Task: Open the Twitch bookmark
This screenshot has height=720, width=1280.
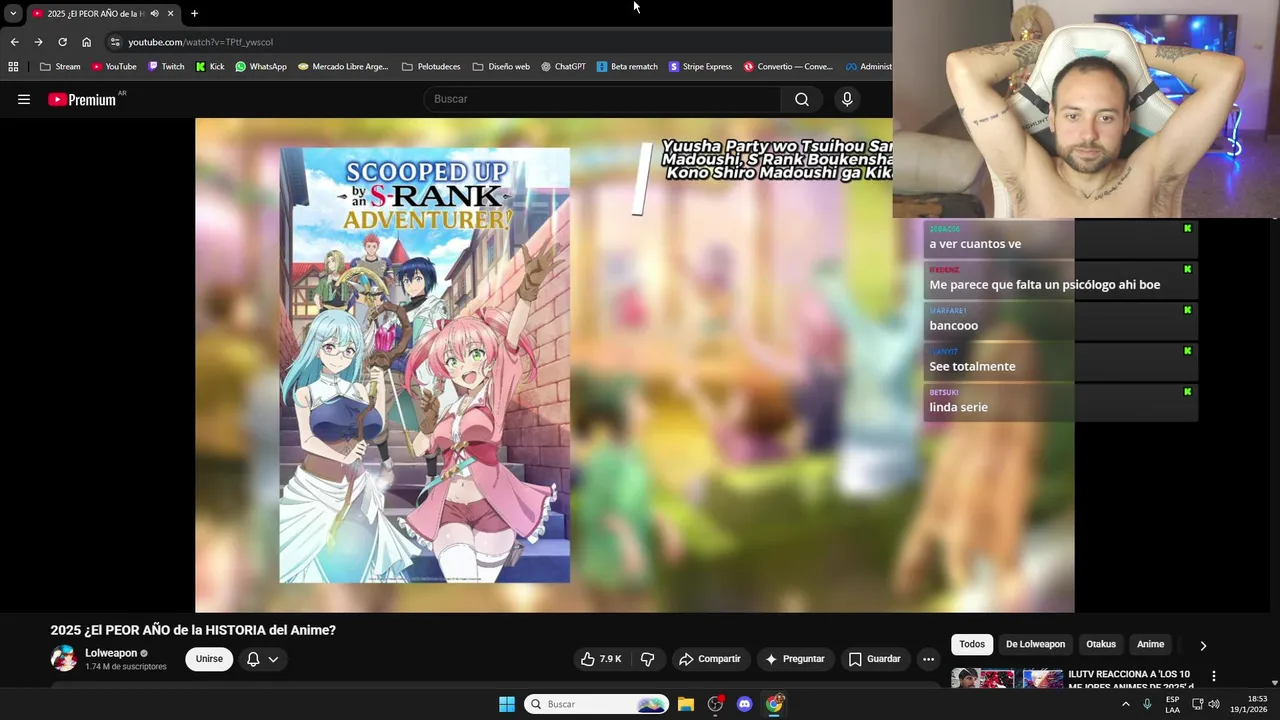Action: [x=166, y=67]
